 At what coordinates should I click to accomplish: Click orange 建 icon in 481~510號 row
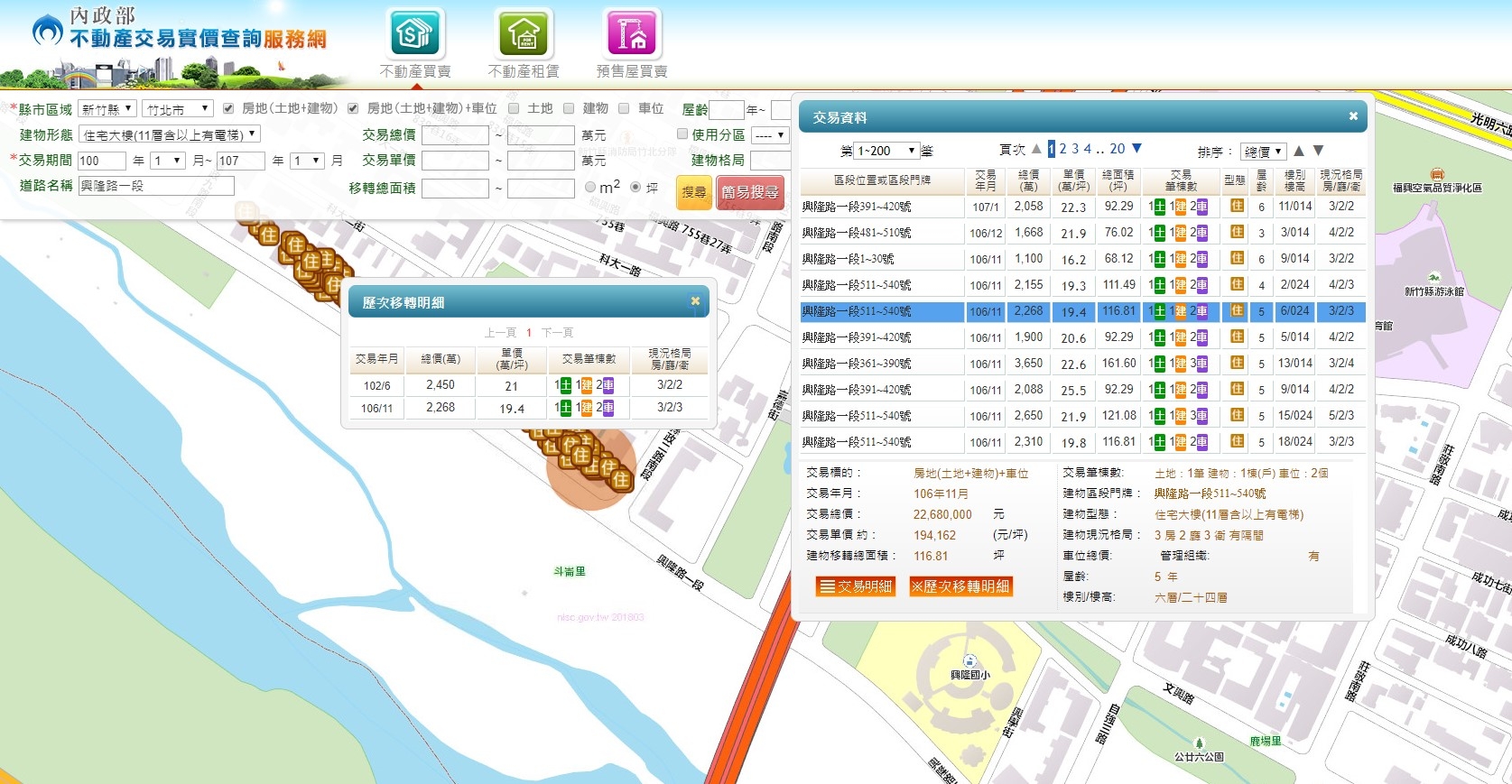pos(1181,233)
